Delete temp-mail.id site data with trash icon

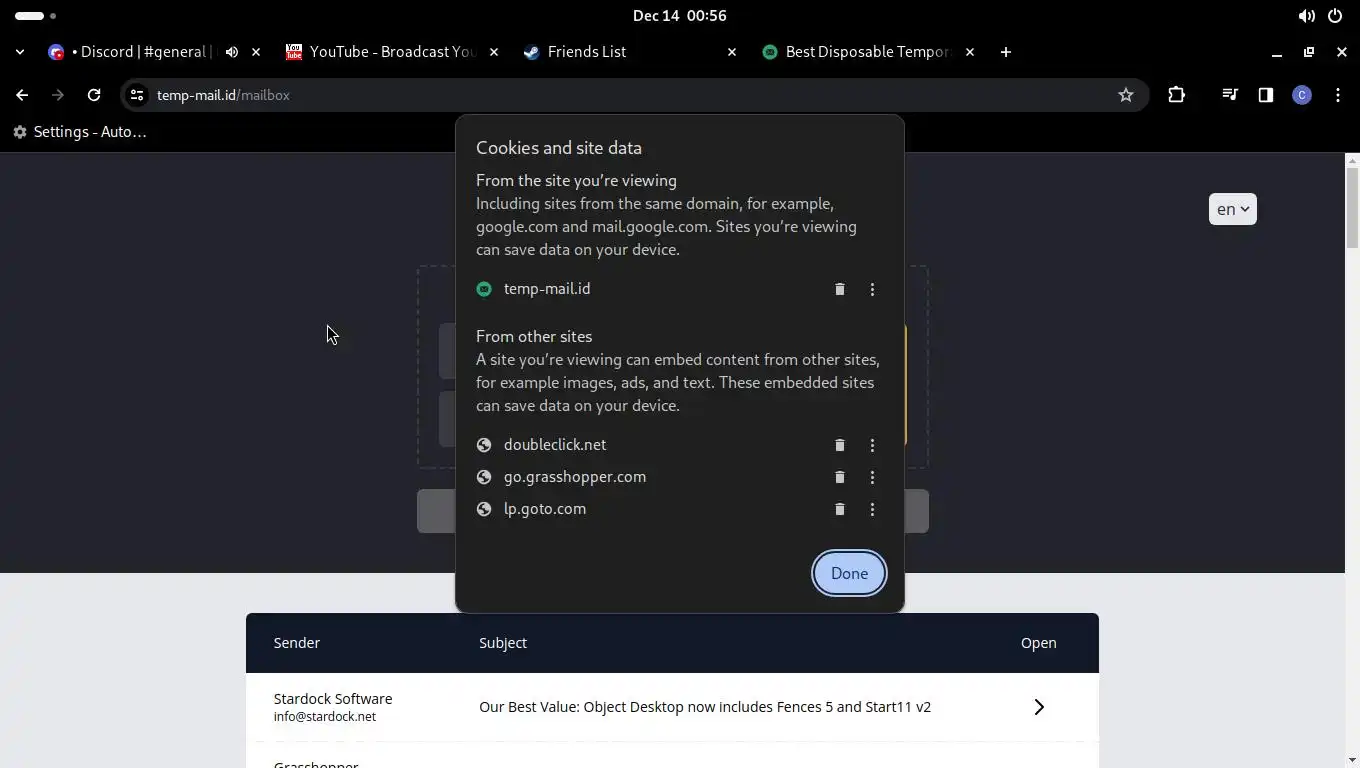[x=840, y=289]
